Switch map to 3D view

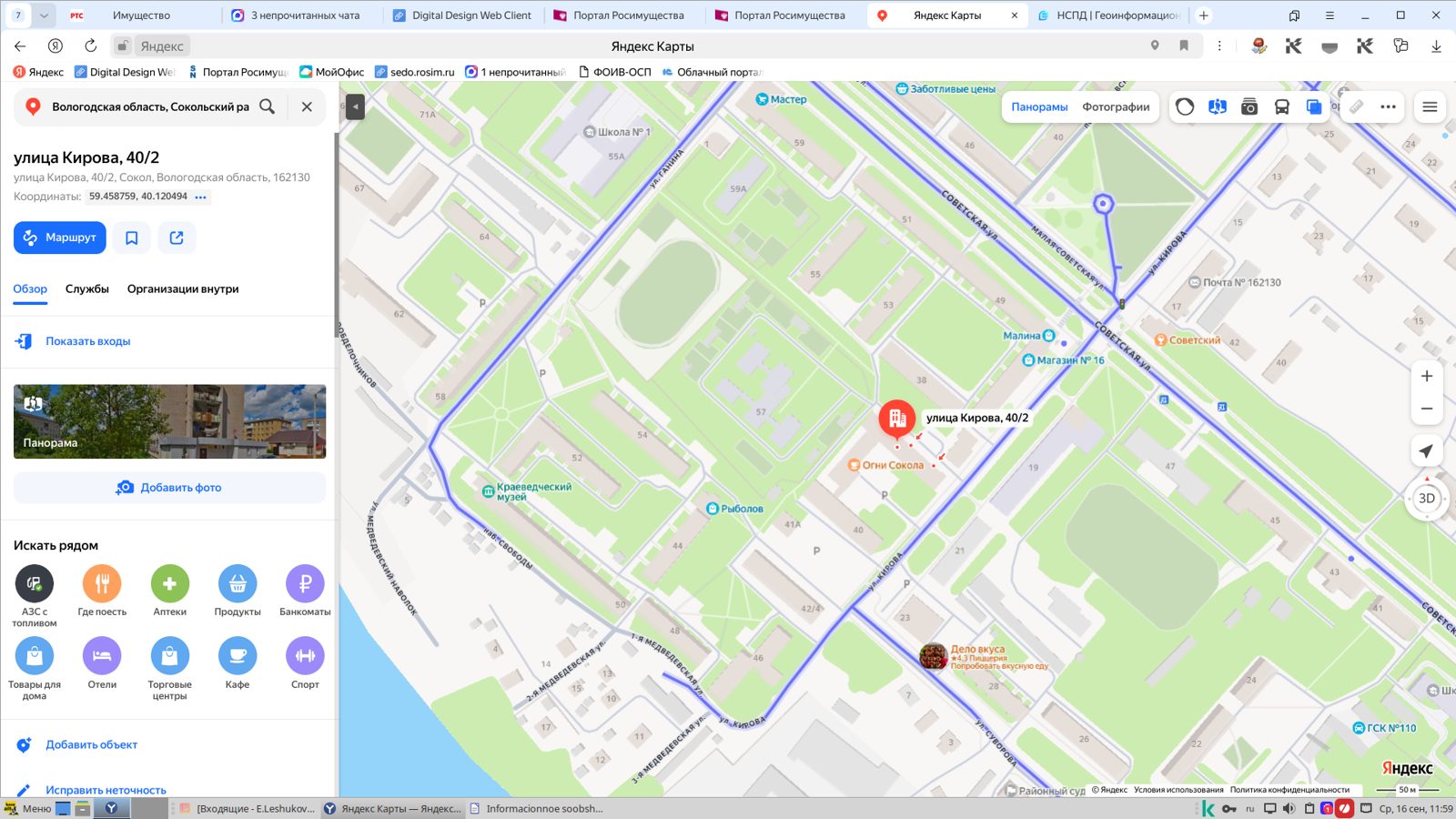[1427, 498]
